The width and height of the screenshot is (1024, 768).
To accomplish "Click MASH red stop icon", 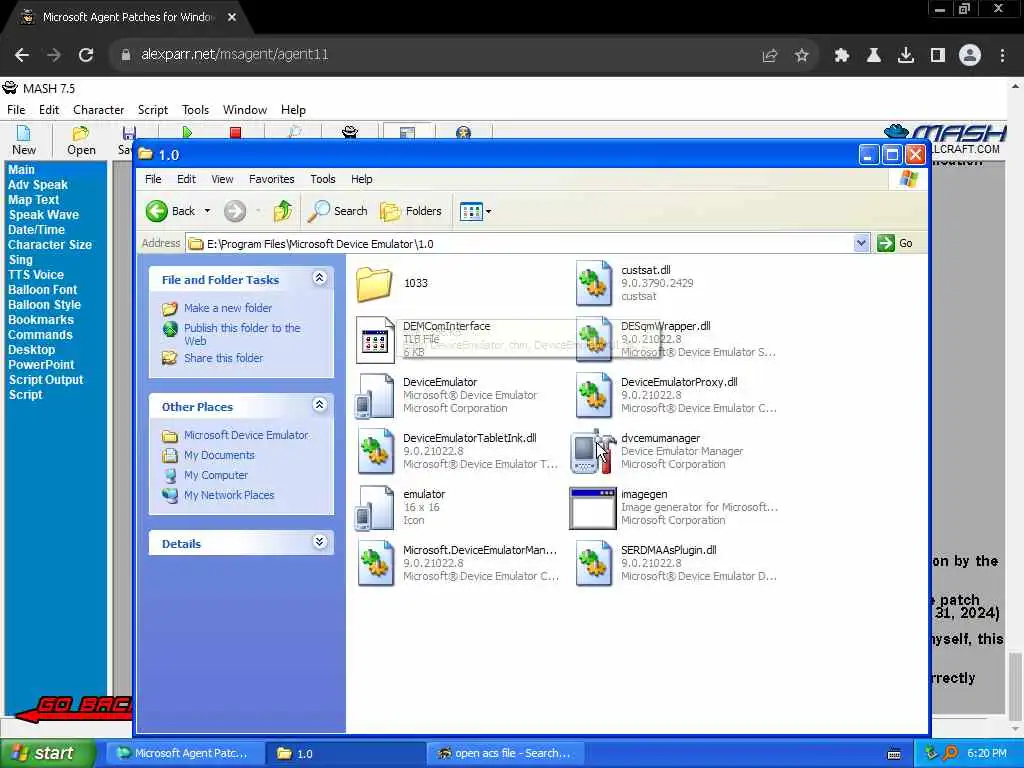I will [x=236, y=133].
